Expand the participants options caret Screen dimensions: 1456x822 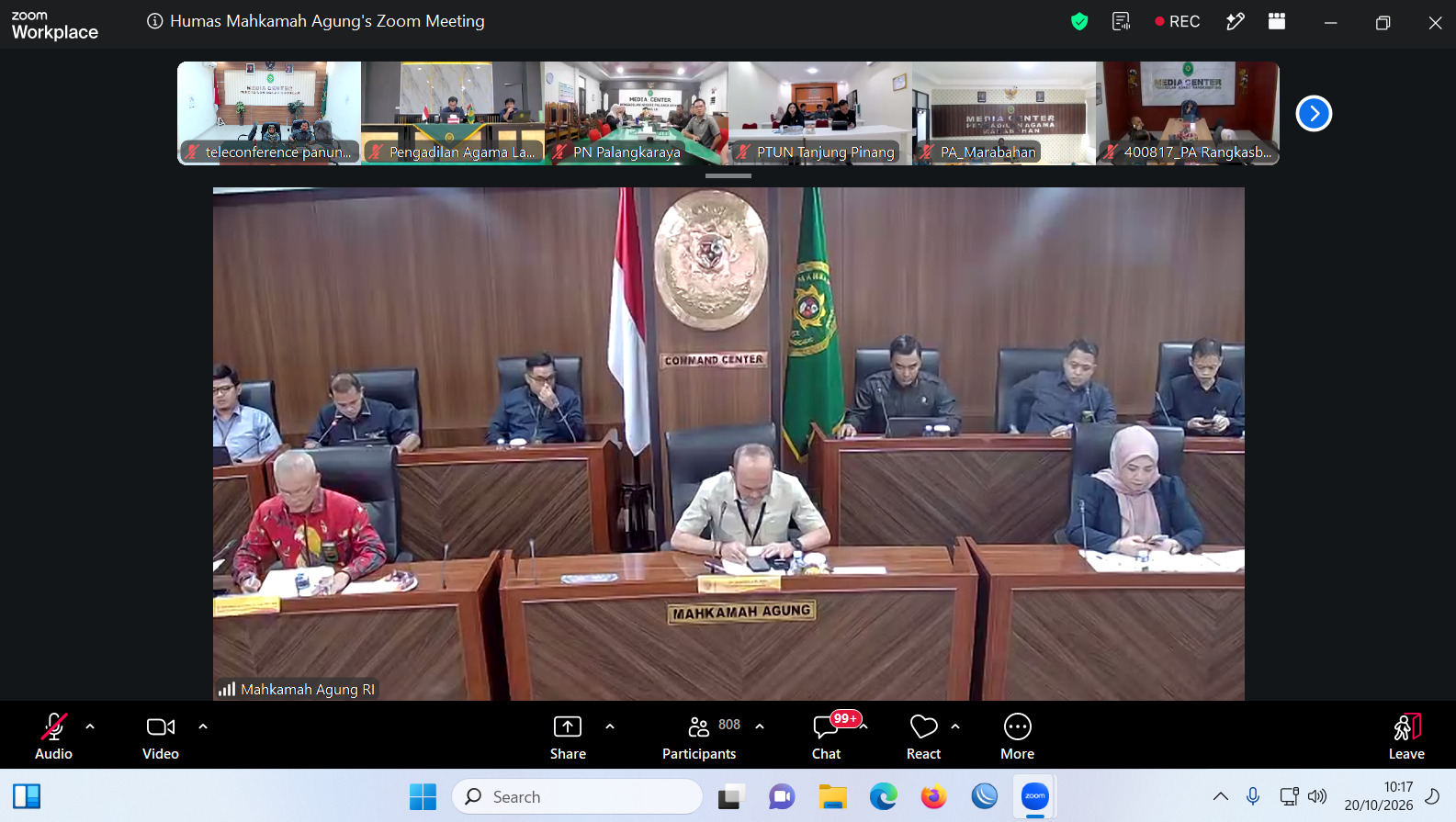760,726
